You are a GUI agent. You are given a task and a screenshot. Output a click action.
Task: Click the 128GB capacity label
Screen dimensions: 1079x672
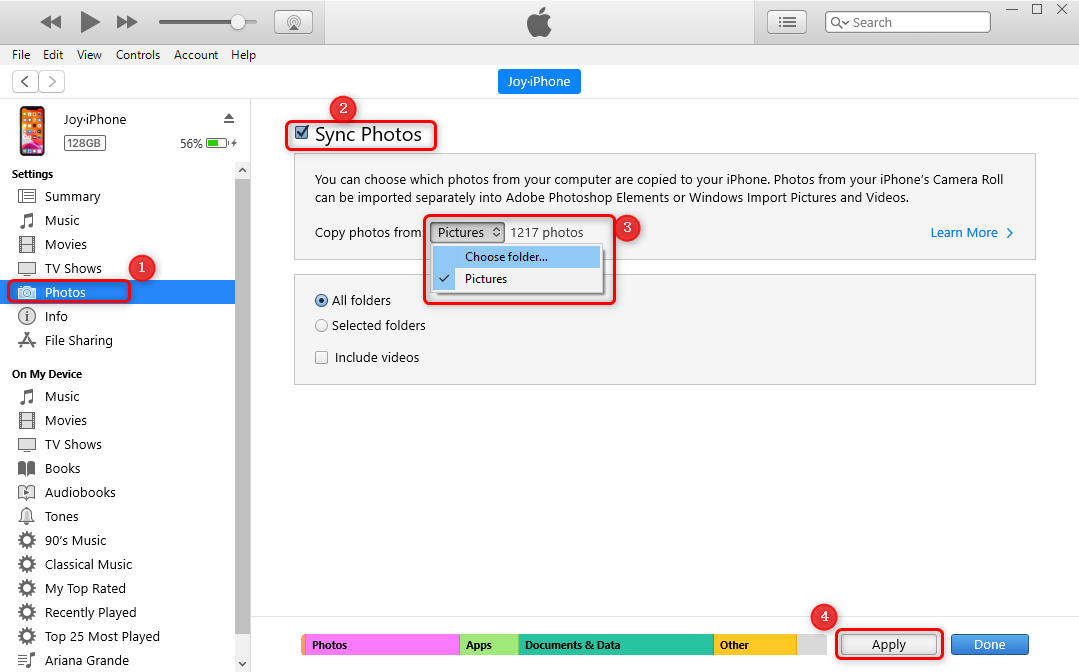point(85,143)
